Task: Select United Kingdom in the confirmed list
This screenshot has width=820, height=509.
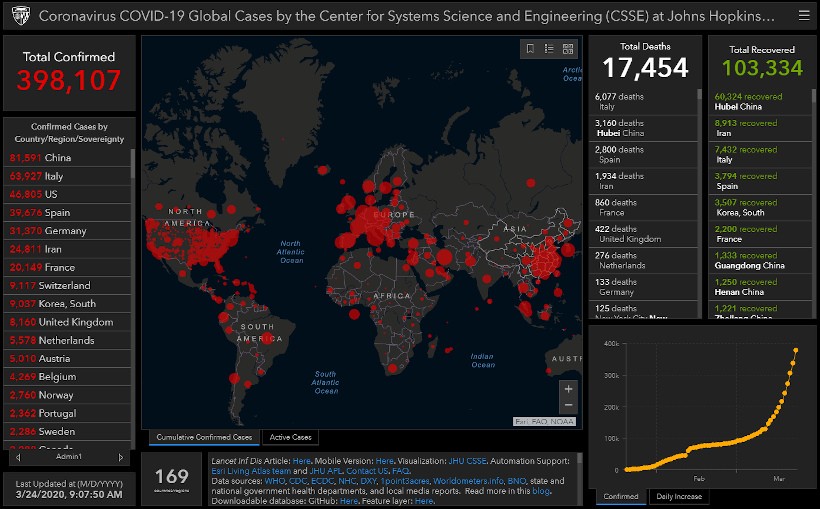Action: [x=67, y=322]
